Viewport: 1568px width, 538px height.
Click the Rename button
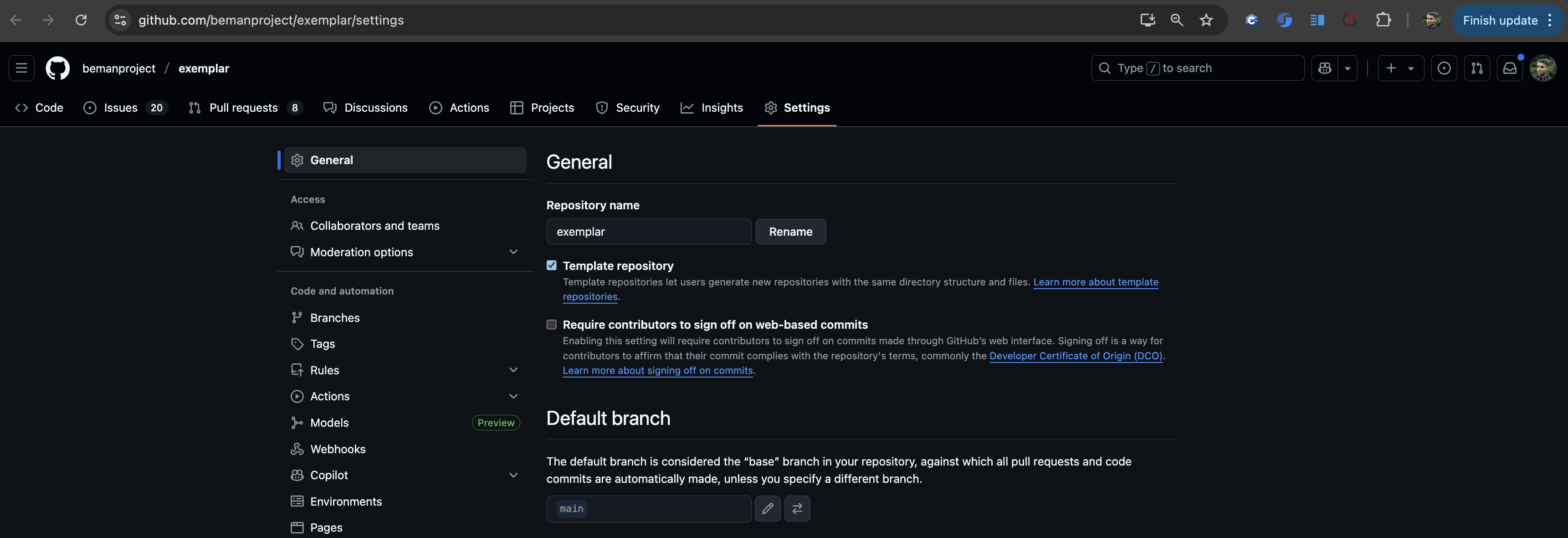(790, 232)
